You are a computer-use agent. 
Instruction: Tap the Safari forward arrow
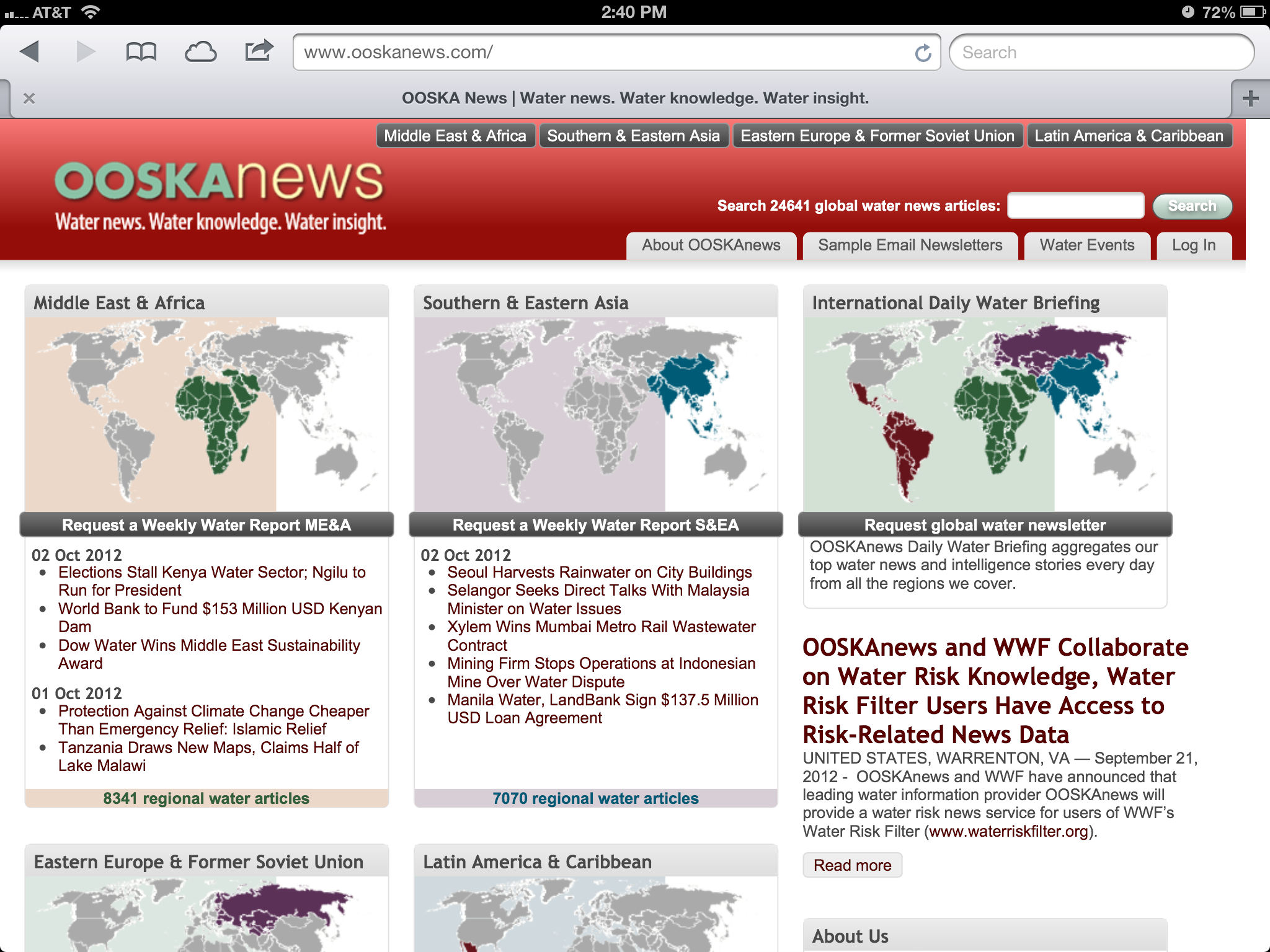click(x=86, y=51)
